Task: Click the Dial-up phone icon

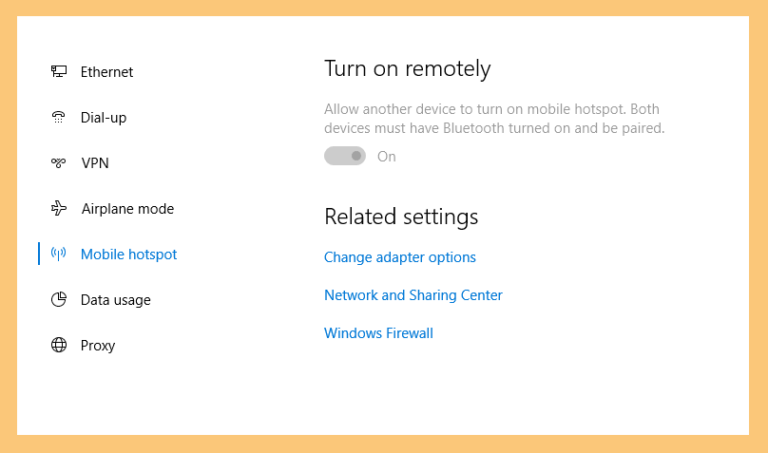Action: [58, 117]
